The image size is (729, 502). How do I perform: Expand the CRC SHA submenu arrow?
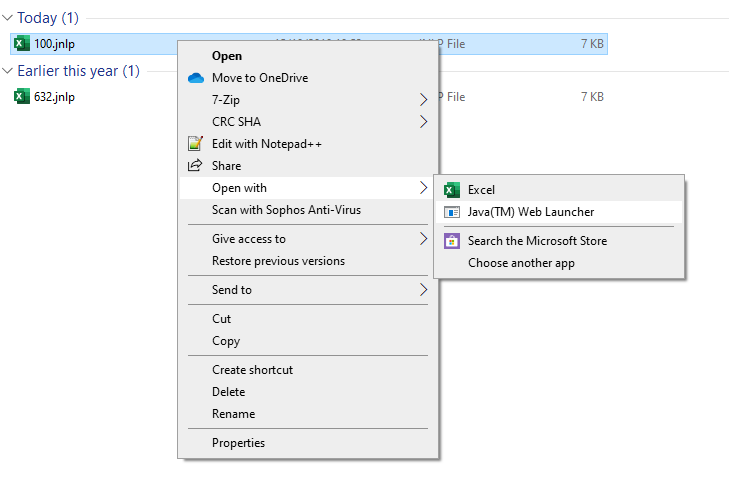pos(423,122)
